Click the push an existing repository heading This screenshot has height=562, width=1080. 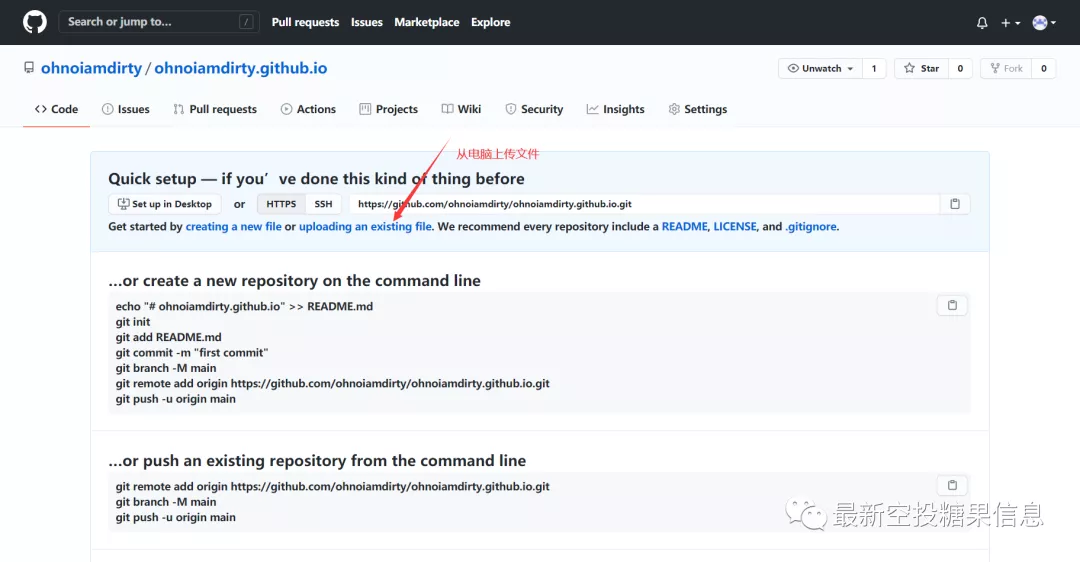(317, 461)
